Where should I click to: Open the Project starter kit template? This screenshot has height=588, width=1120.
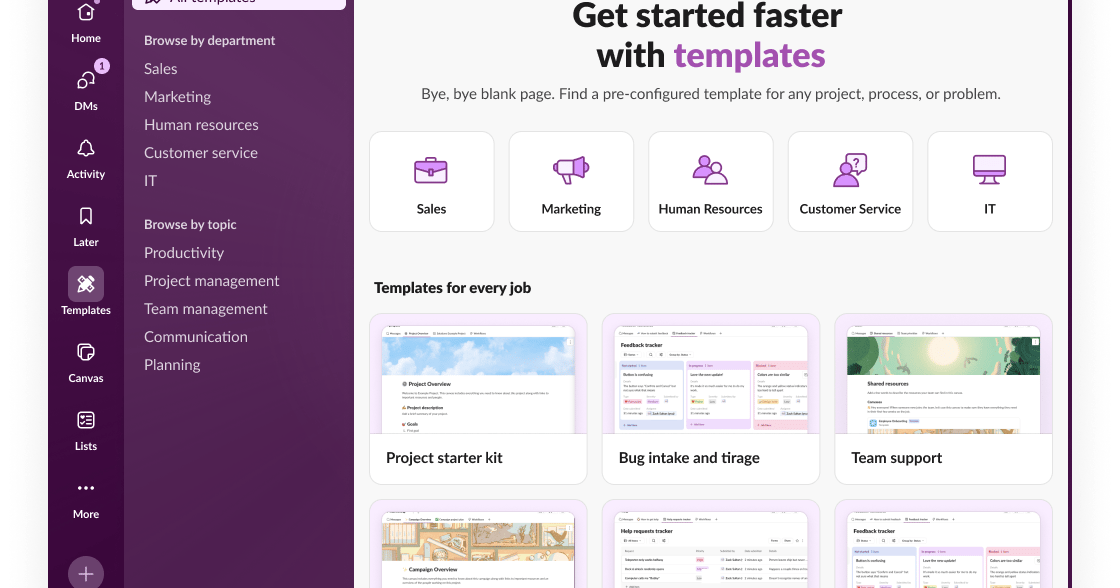point(478,399)
